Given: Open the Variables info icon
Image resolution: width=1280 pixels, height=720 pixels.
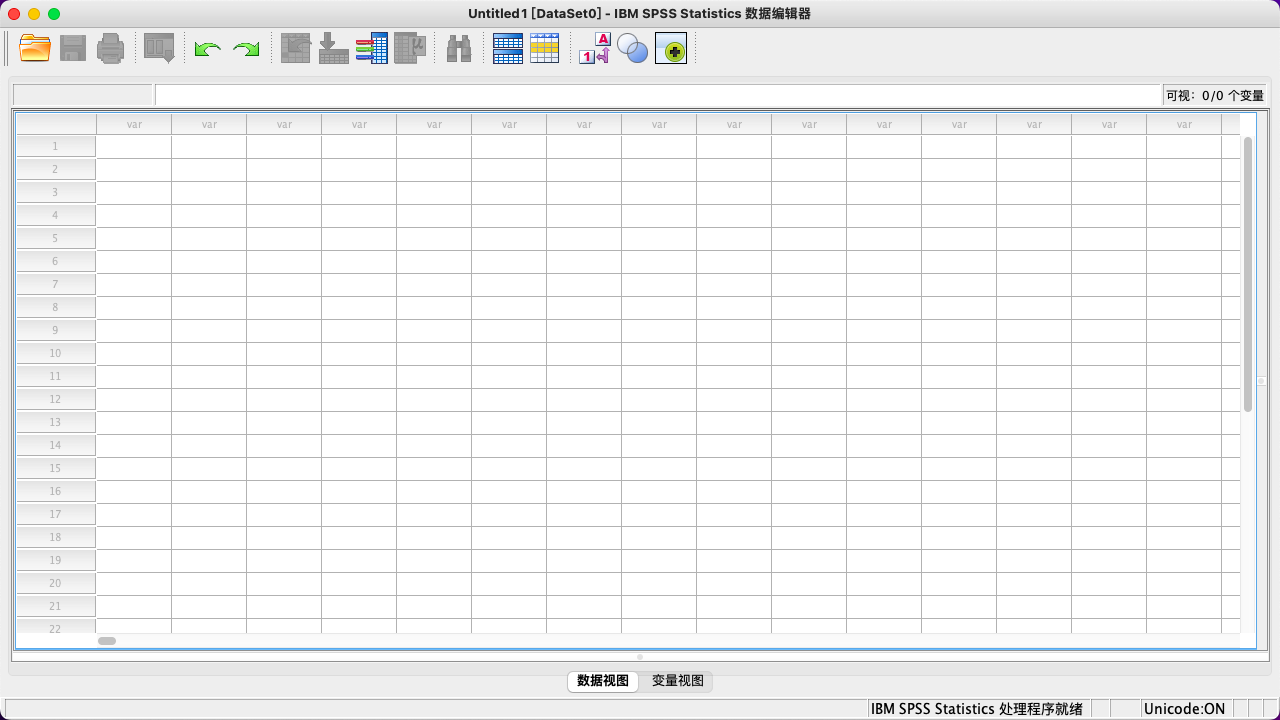Looking at the screenshot, I should (371, 48).
